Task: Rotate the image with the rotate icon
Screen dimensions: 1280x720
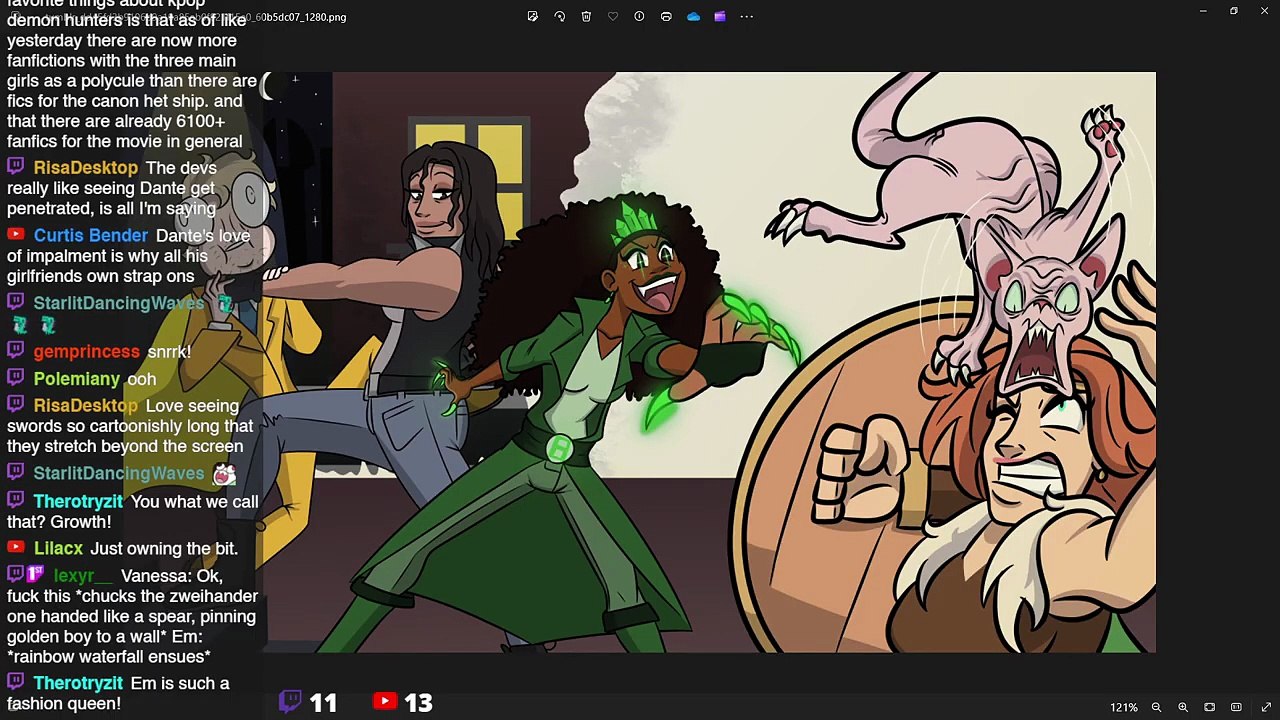Action: pos(559,16)
